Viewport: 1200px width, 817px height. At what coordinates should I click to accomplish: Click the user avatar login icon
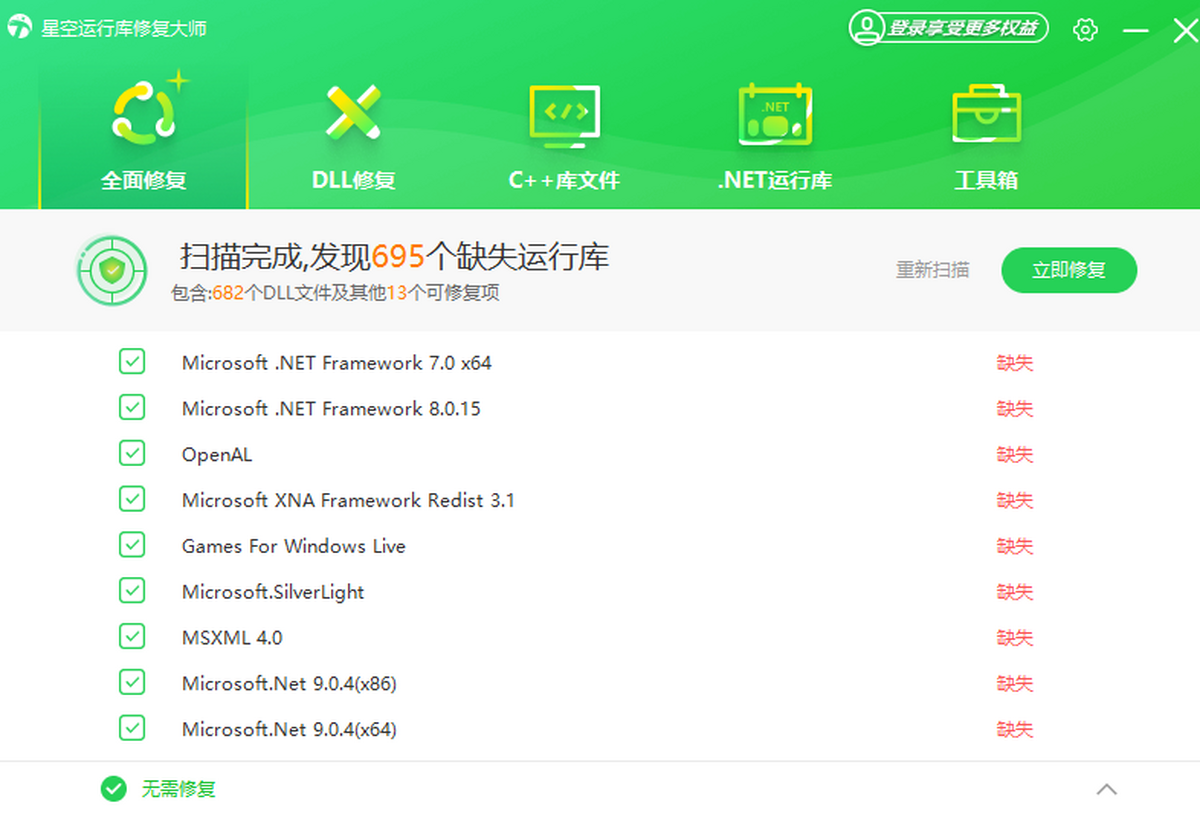(866, 28)
